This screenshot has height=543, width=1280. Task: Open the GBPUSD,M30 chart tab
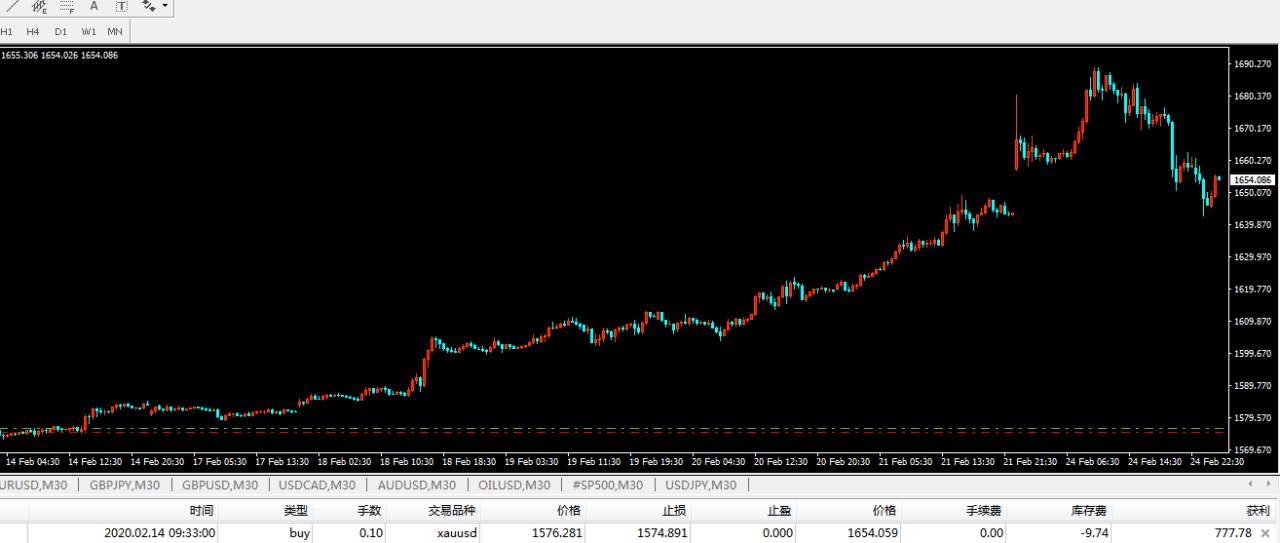tap(219, 485)
